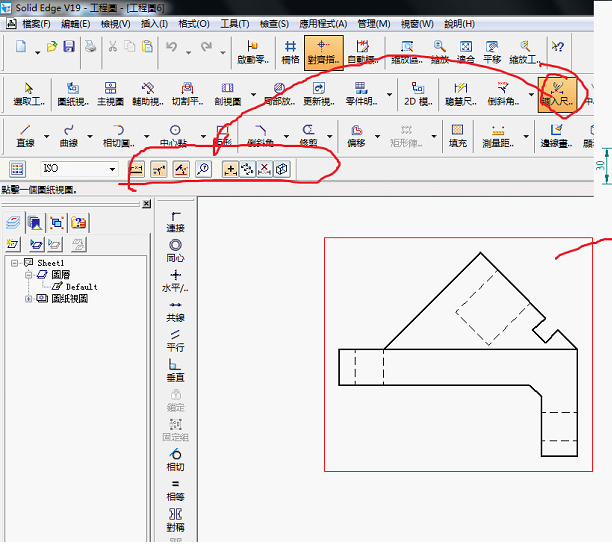This screenshot has width=612, height=544.
Task: Toggle the 擷入尺.. retrieve dimensions button
Action: [x=557, y=94]
